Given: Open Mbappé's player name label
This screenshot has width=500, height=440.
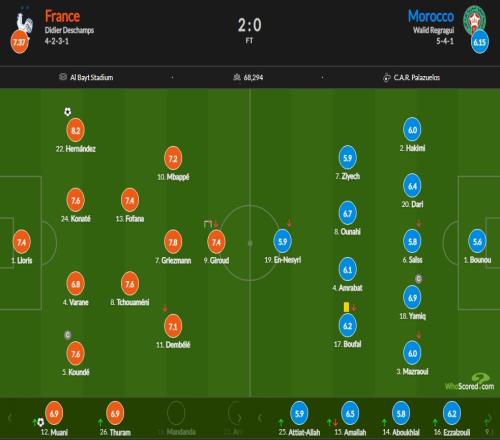Looking at the screenshot, I should [x=173, y=177].
